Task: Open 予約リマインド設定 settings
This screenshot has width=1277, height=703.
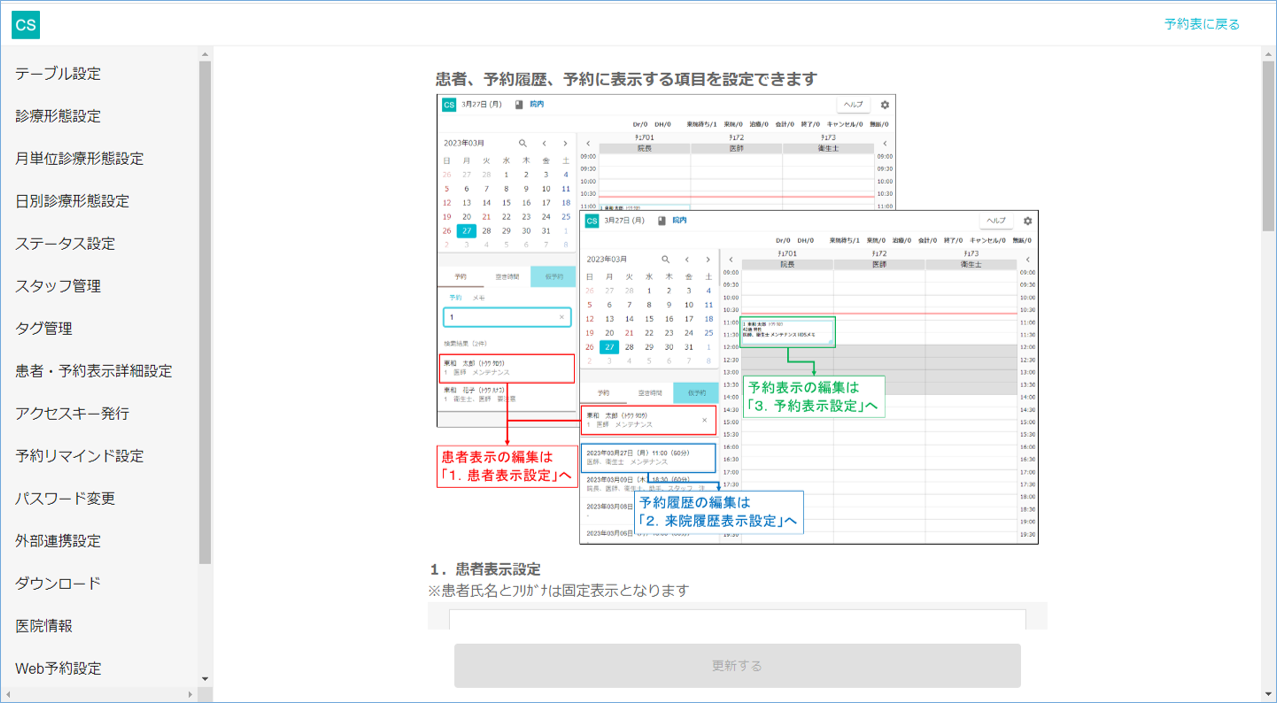Action: [79, 456]
